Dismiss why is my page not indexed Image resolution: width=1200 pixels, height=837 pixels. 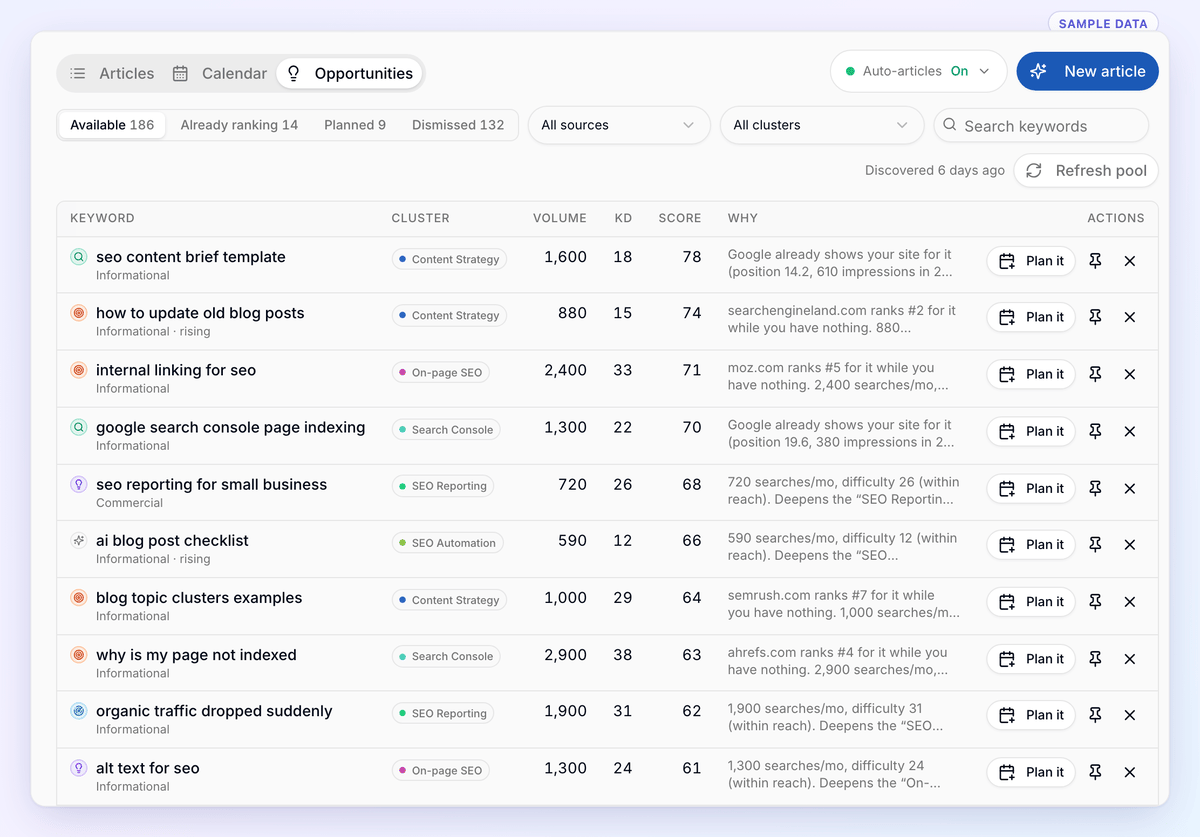click(1130, 659)
